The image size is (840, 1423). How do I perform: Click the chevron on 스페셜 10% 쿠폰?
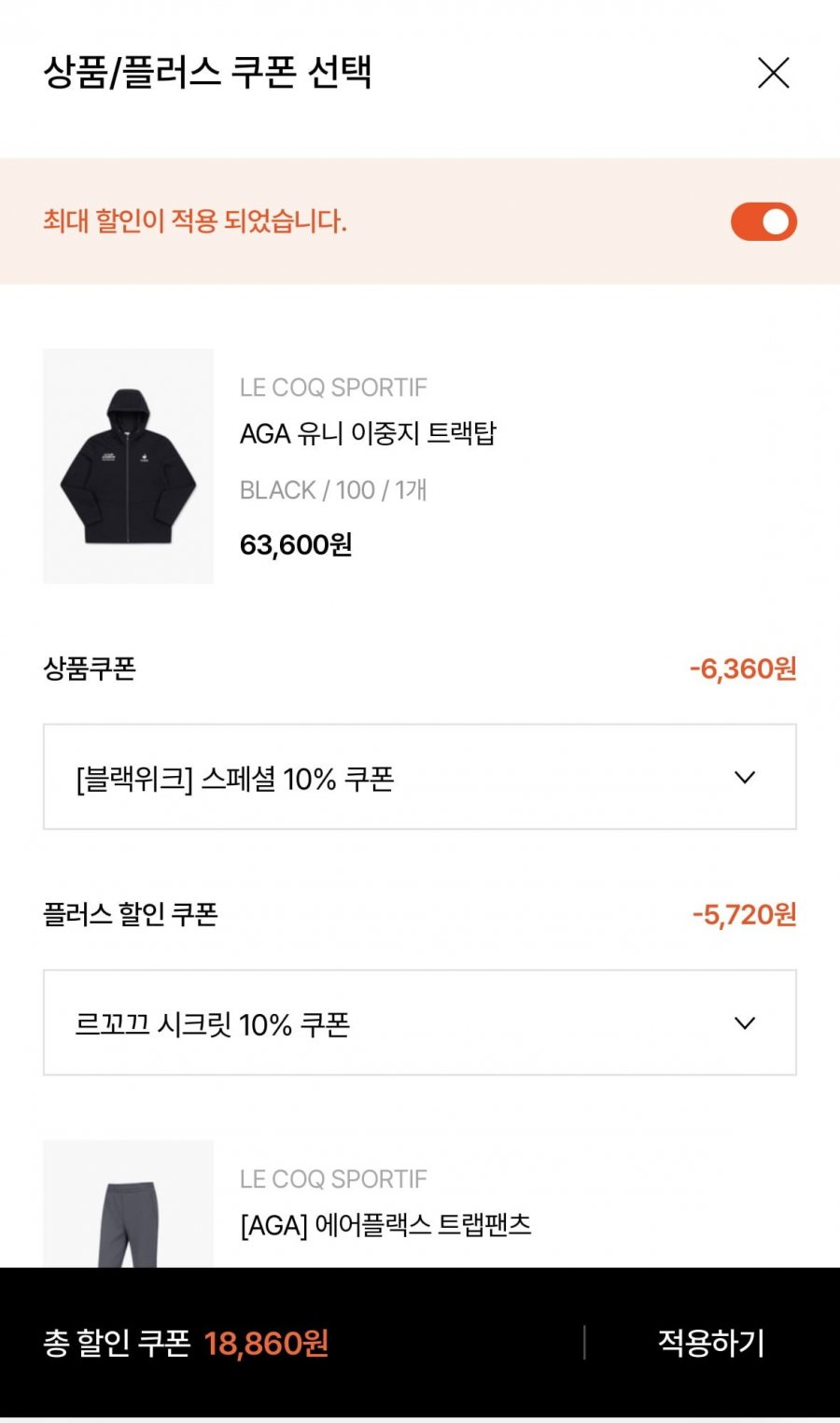click(745, 777)
